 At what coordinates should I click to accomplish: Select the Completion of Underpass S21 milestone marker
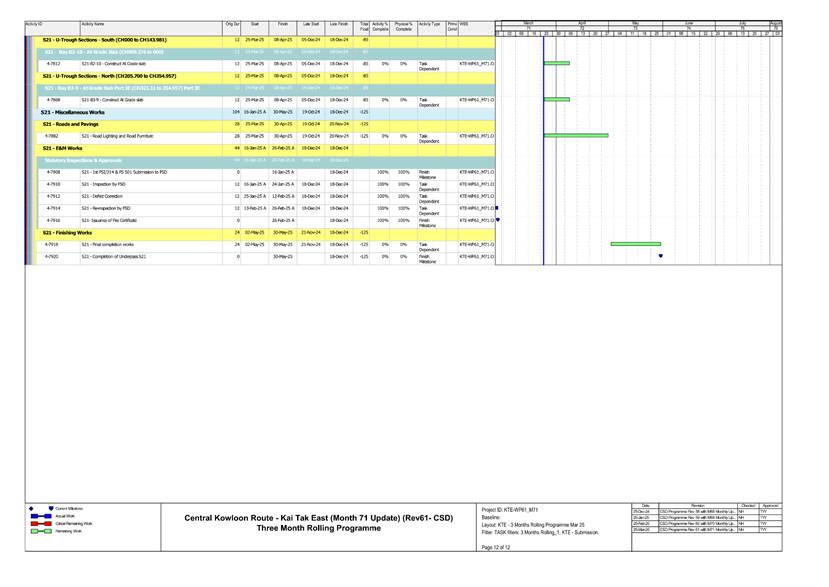661,256
